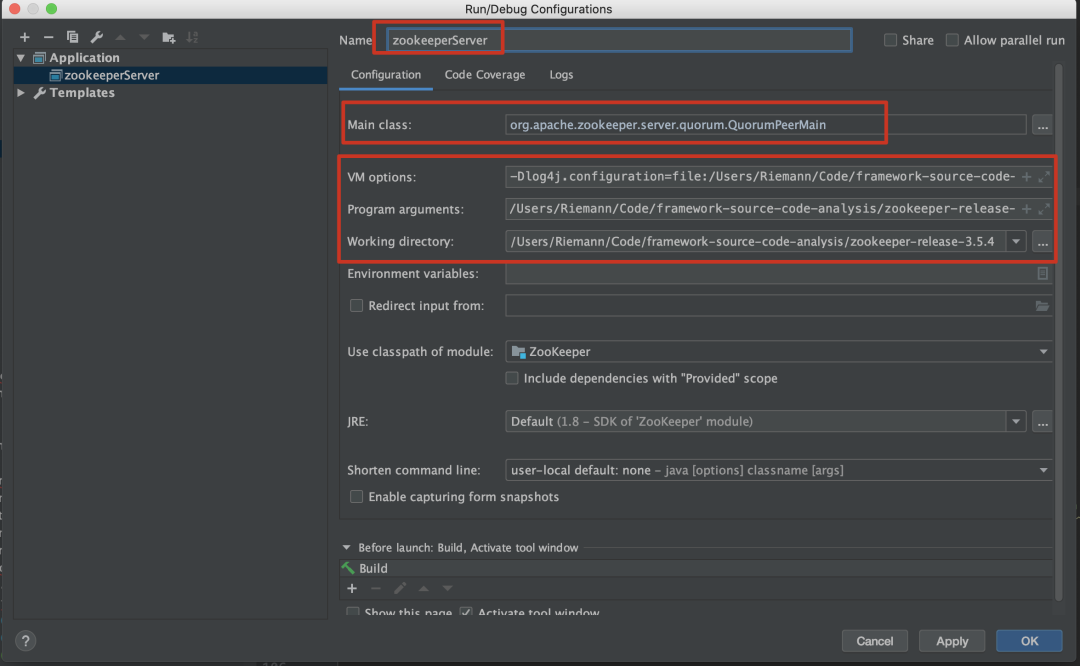Remove the before launch task minus icon
Image resolution: width=1080 pixels, height=666 pixels.
pyautogui.click(x=375, y=588)
